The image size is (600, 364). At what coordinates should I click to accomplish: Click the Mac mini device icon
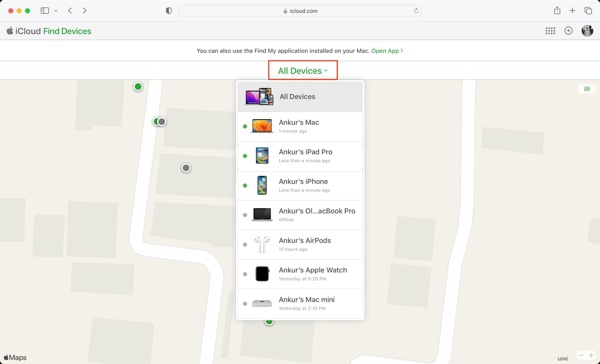click(262, 304)
